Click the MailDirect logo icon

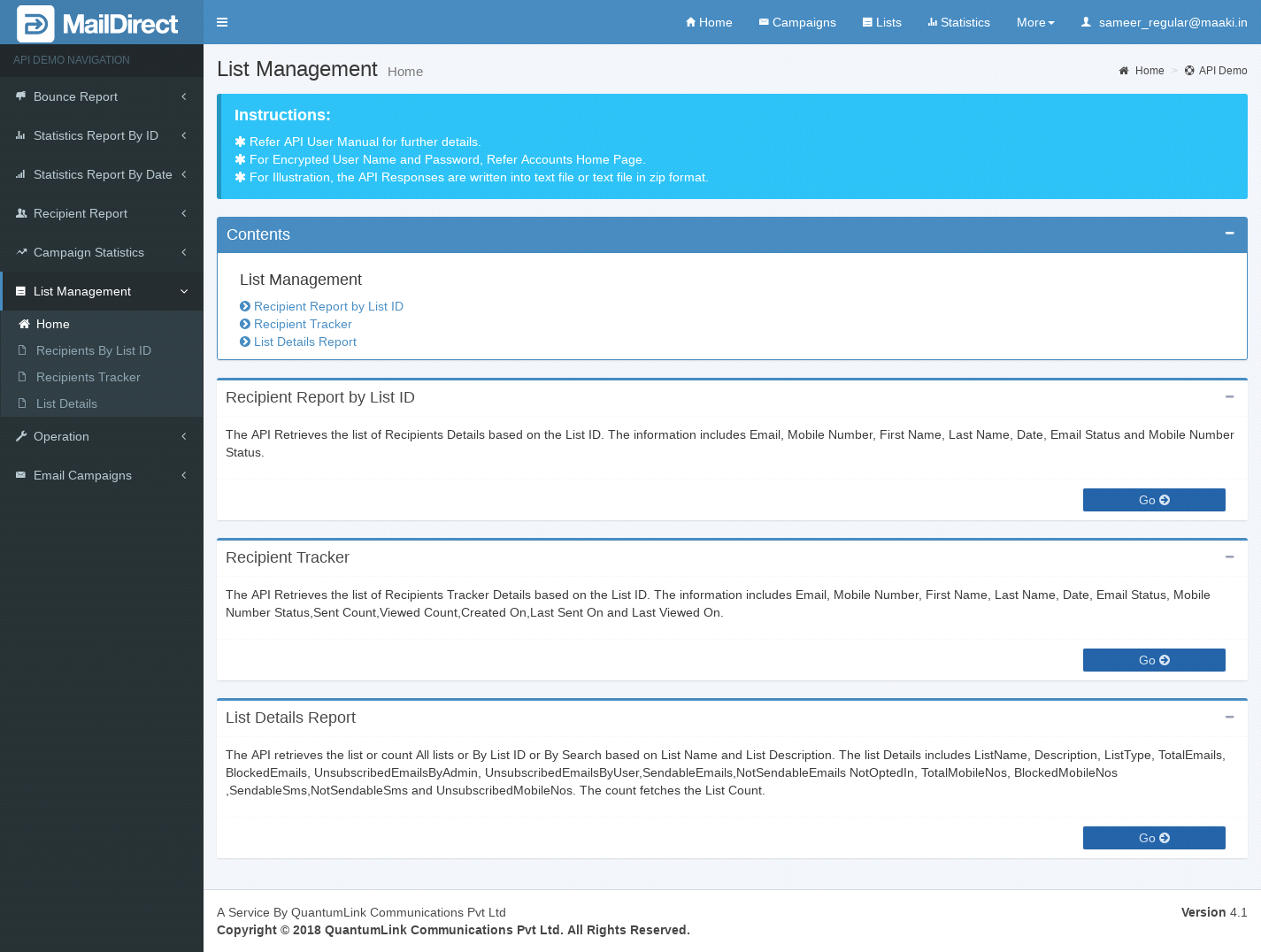35,24
